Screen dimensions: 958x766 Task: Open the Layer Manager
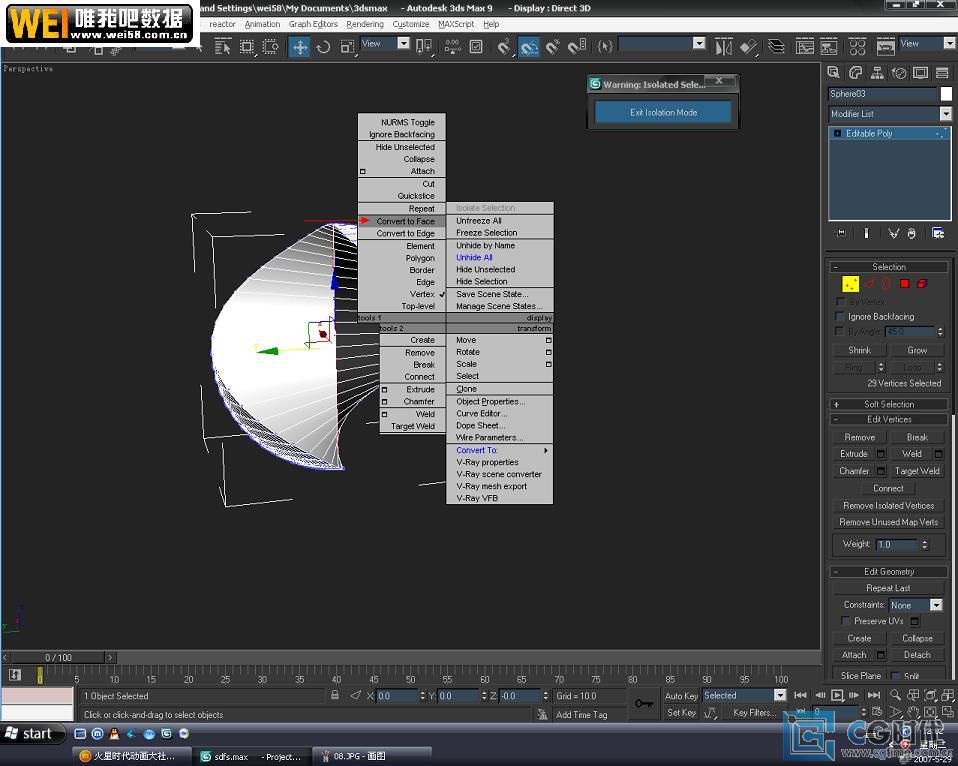777,47
